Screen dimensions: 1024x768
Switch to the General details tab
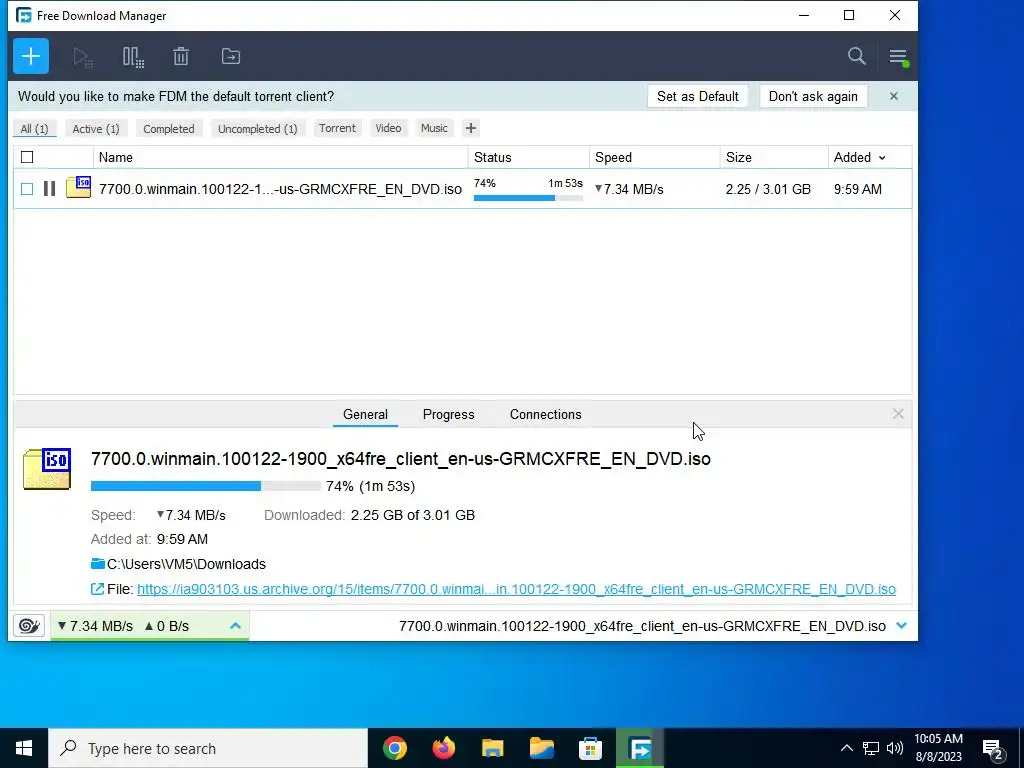click(x=365, y=415)
